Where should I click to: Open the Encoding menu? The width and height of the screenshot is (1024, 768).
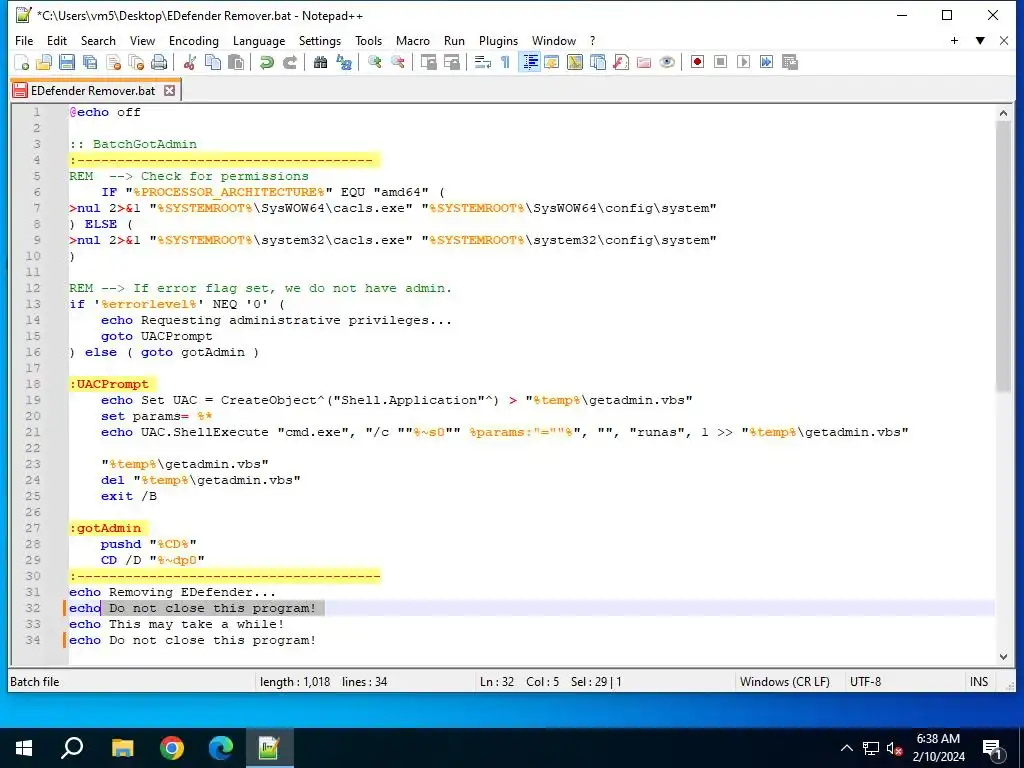194,40
